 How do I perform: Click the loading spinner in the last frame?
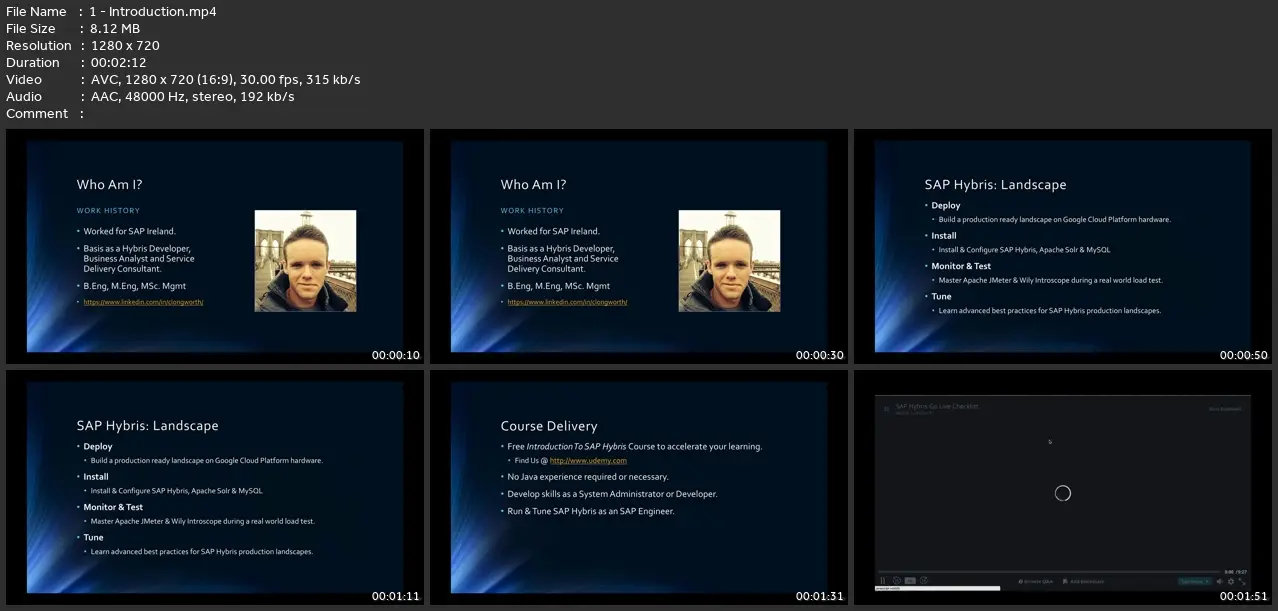point(1063,493)
